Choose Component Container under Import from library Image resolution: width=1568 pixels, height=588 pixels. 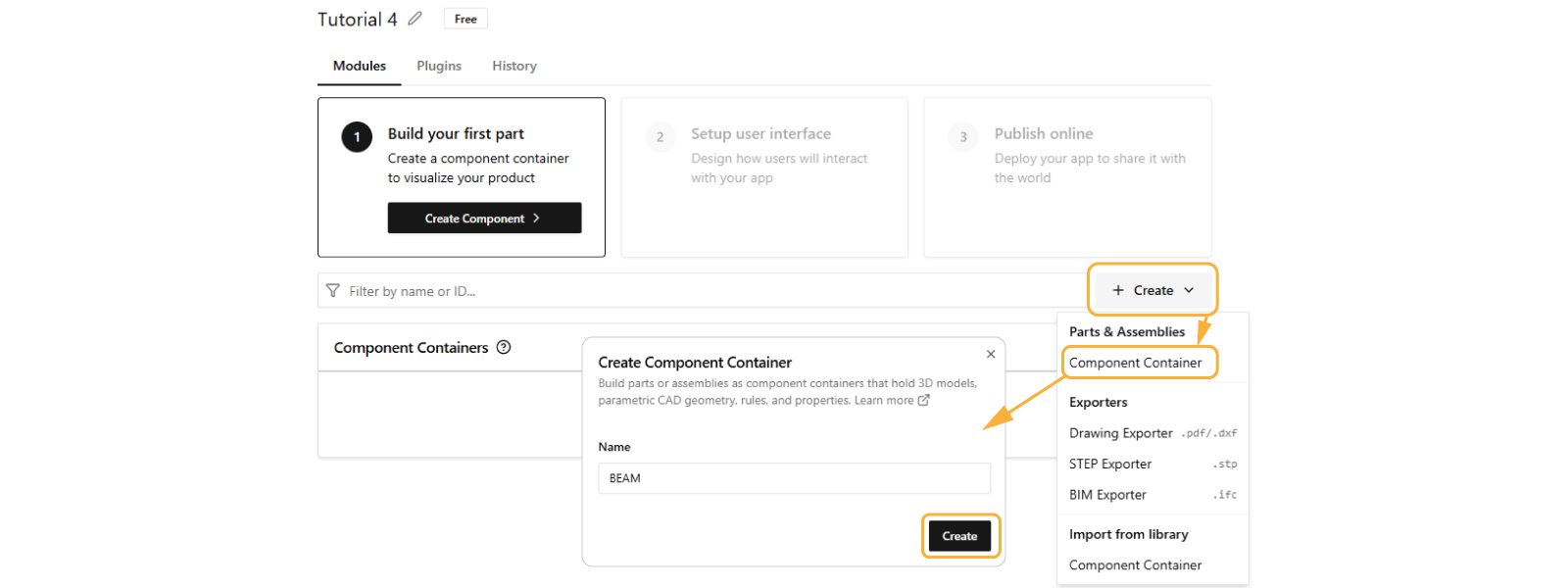pyautogui.click(x=1135, y=565)
